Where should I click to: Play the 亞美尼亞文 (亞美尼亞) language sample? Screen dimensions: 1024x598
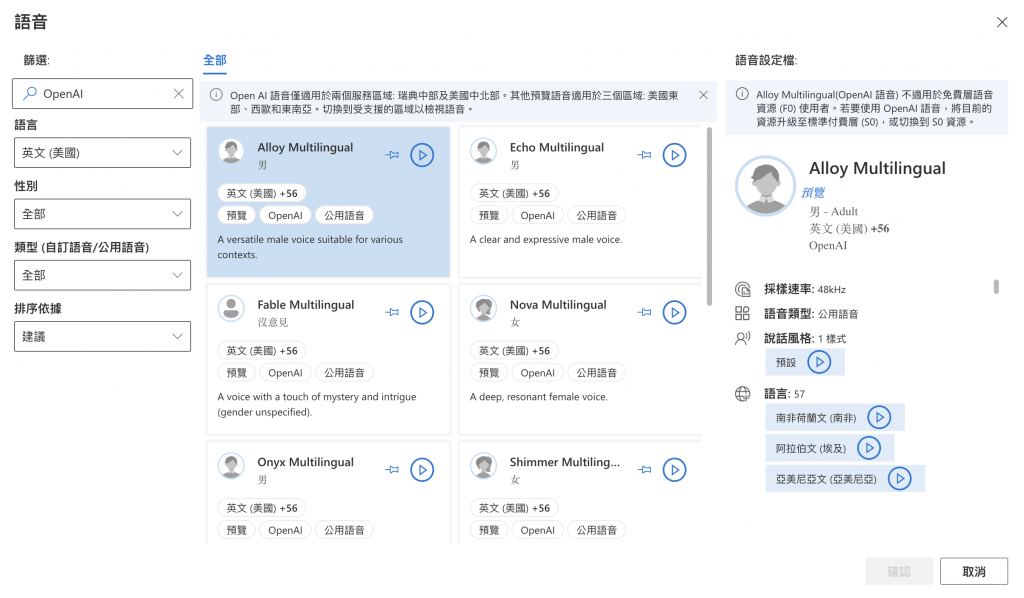coord(899,479)
